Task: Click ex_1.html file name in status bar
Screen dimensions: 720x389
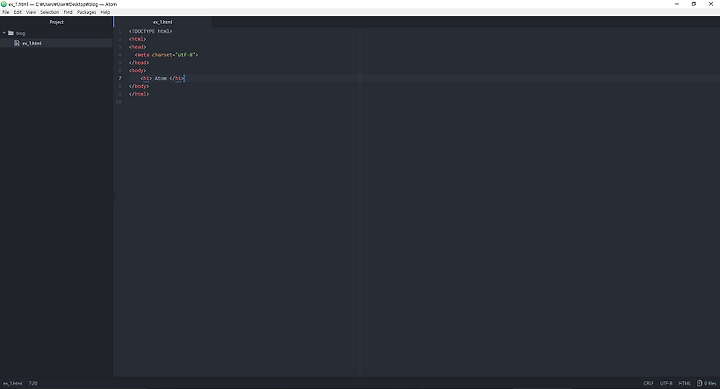Action: (x=13, y=383)
